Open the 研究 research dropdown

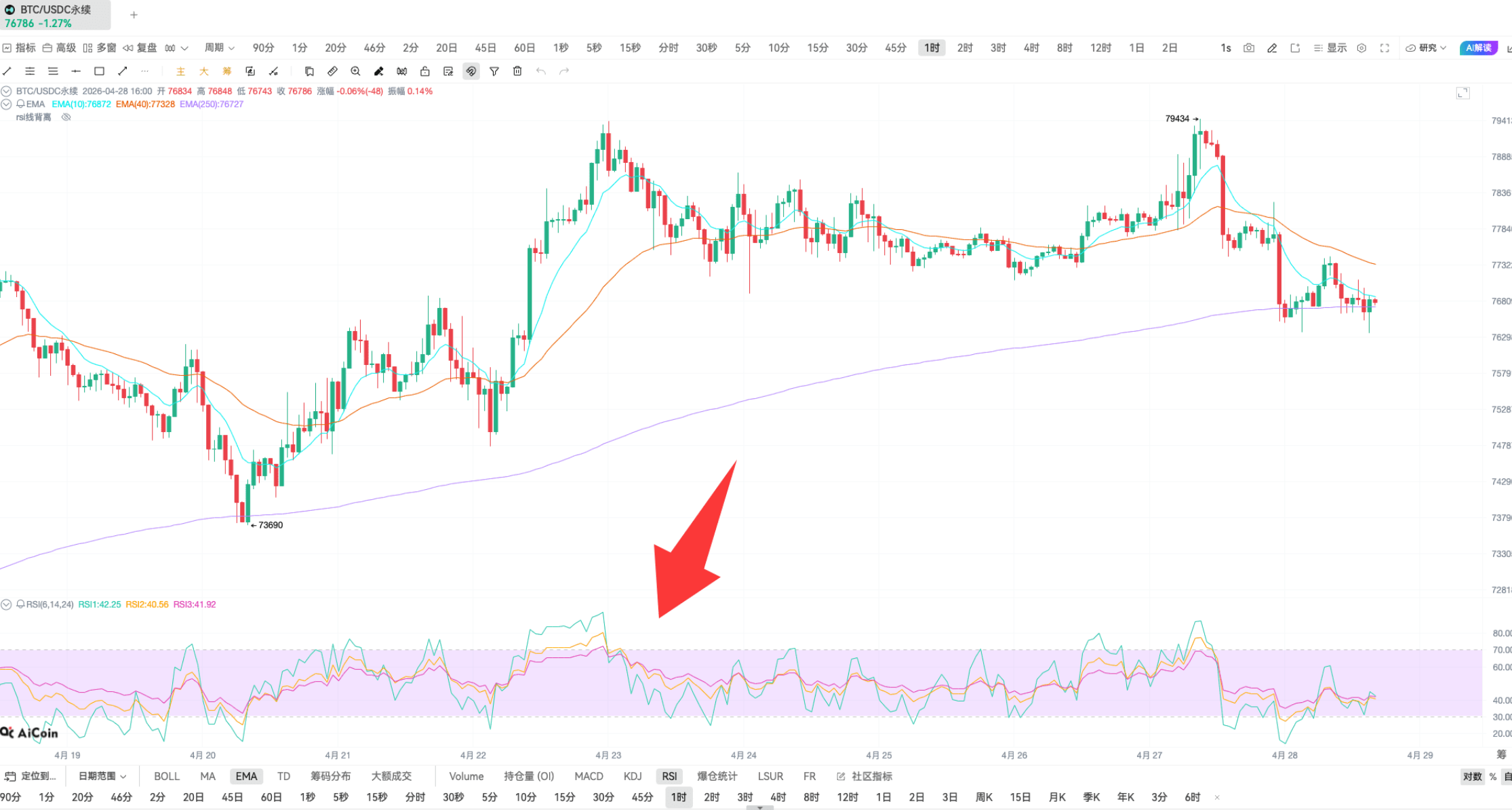click(x=1427, y=47)
